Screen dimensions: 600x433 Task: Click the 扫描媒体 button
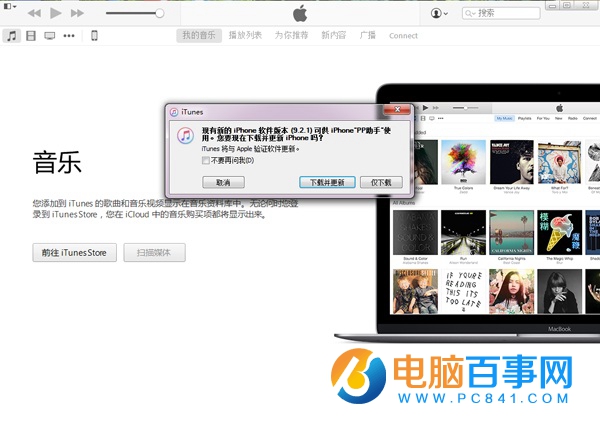tap(155, 253)
